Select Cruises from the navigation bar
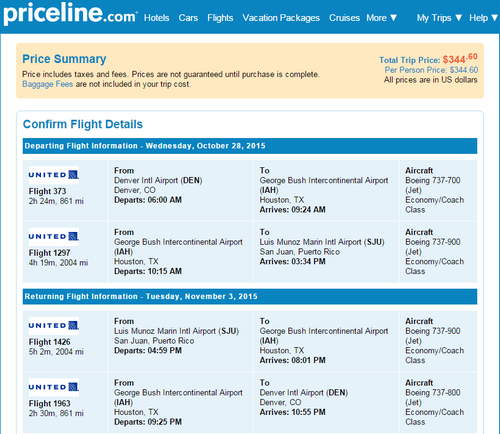This screenshot has width=500, height=434. point(344,18)
